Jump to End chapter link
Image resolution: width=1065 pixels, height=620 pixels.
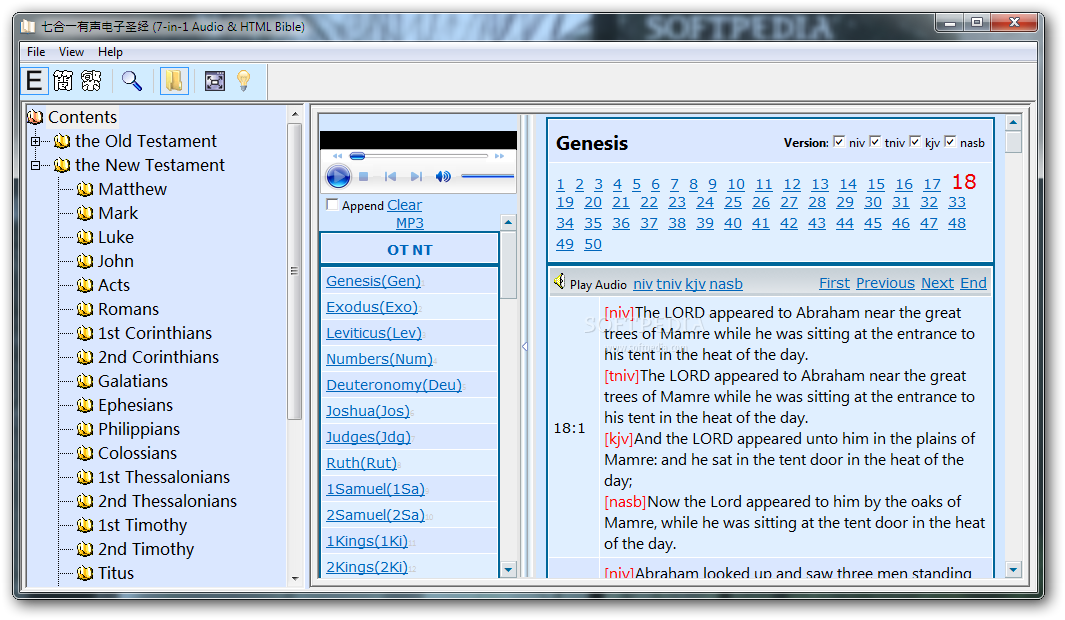click(x=973, y=283)
